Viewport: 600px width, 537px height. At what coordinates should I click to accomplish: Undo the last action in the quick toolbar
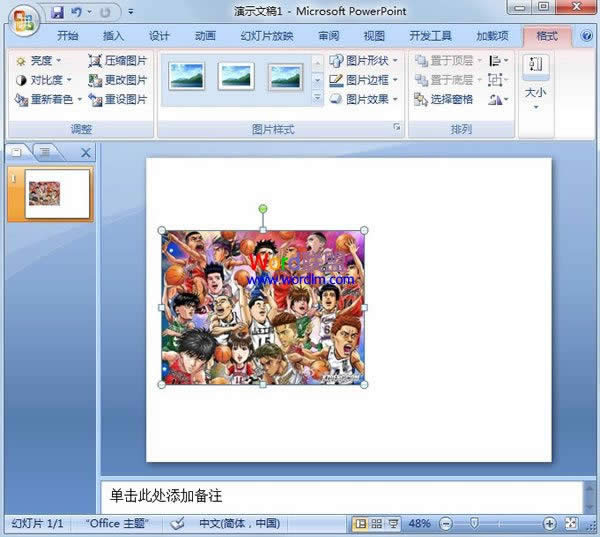pos(76,12)
